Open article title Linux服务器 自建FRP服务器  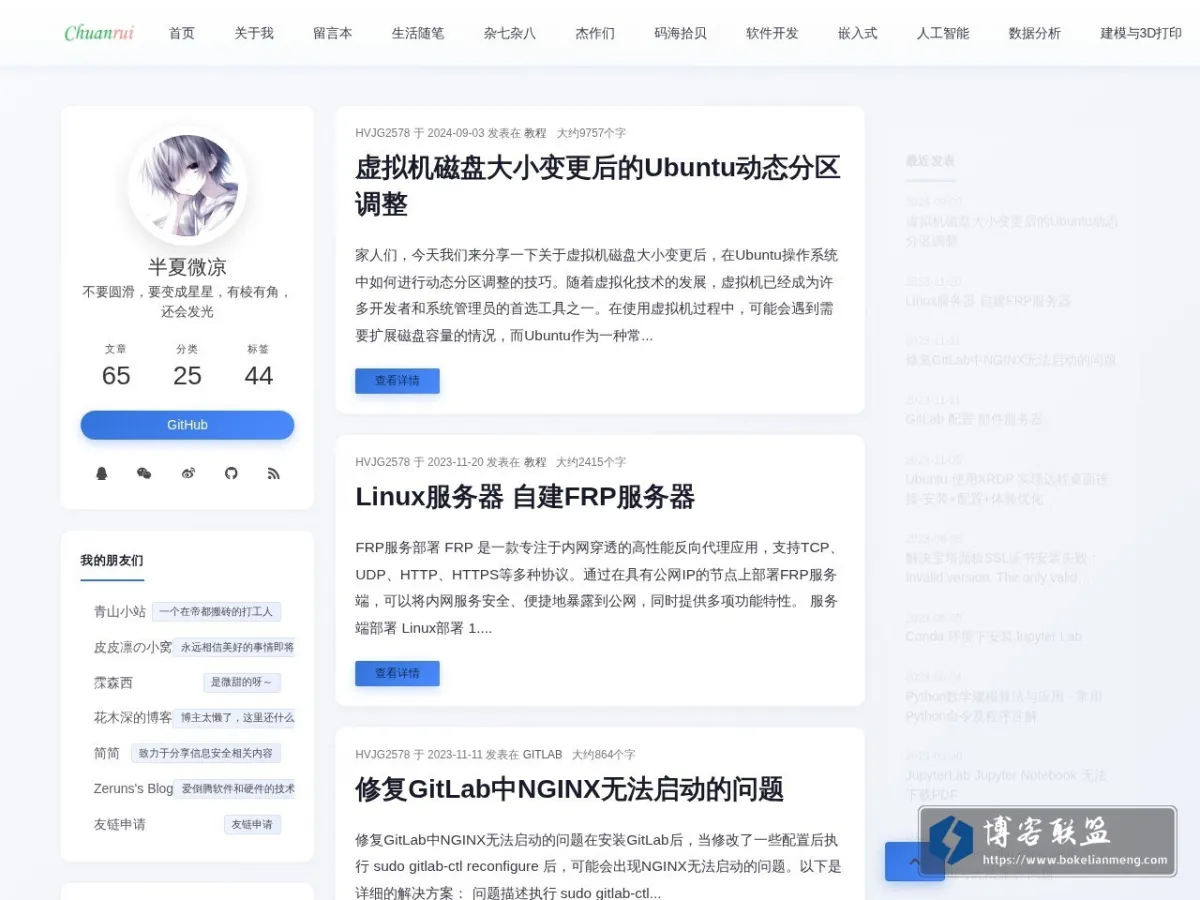pos(525,497)
